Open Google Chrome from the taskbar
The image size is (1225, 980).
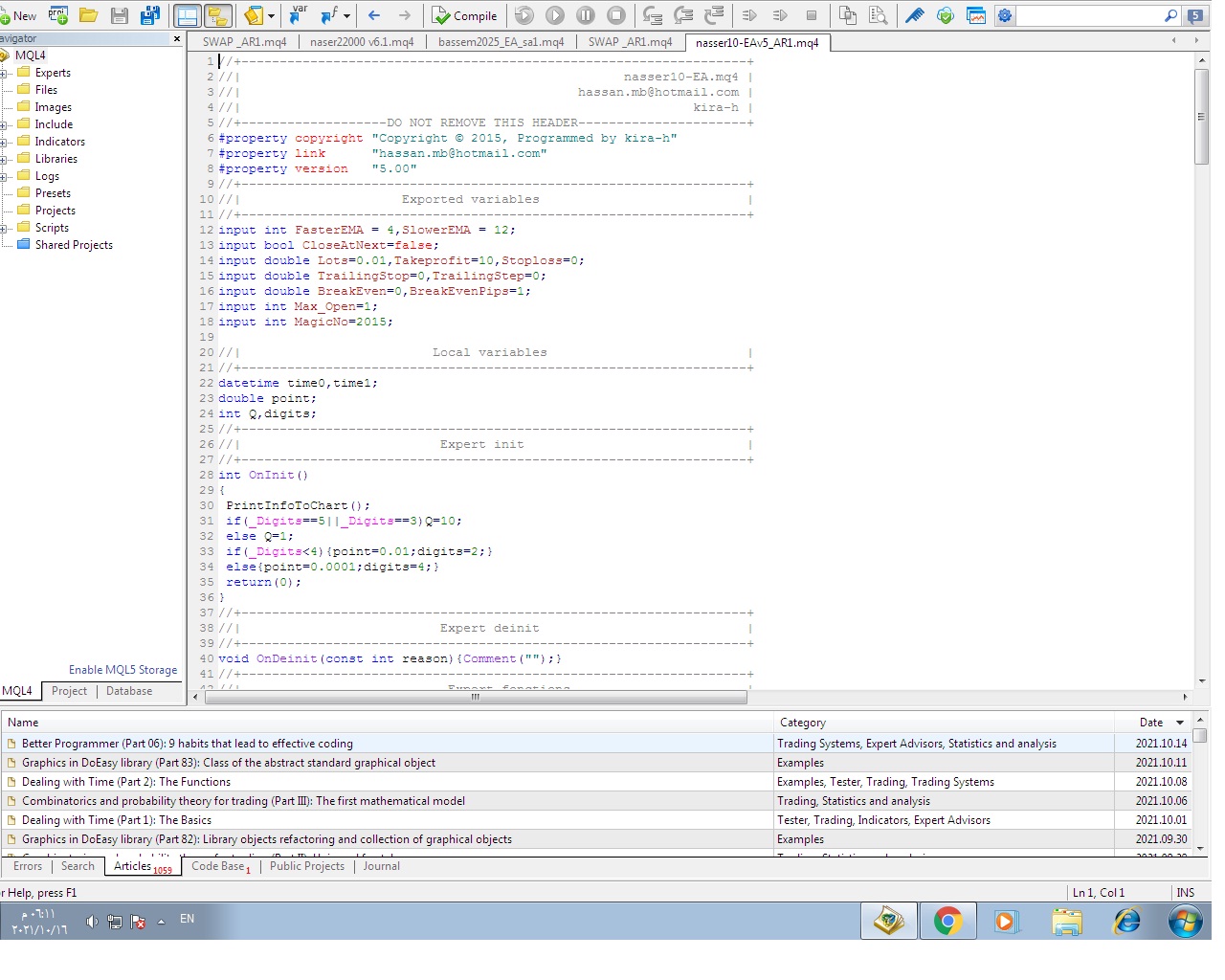click(947, 922)
